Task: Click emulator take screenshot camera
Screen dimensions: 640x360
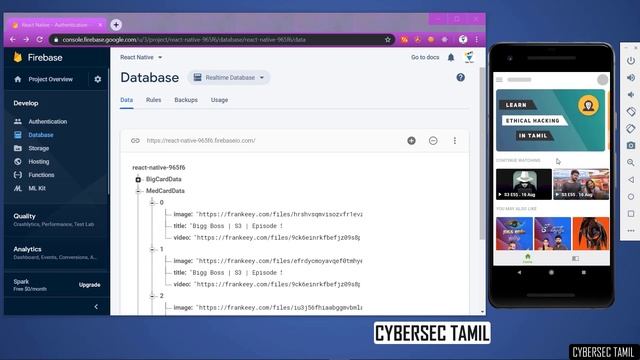Action: pyautogui.click(x=631, y=145)
